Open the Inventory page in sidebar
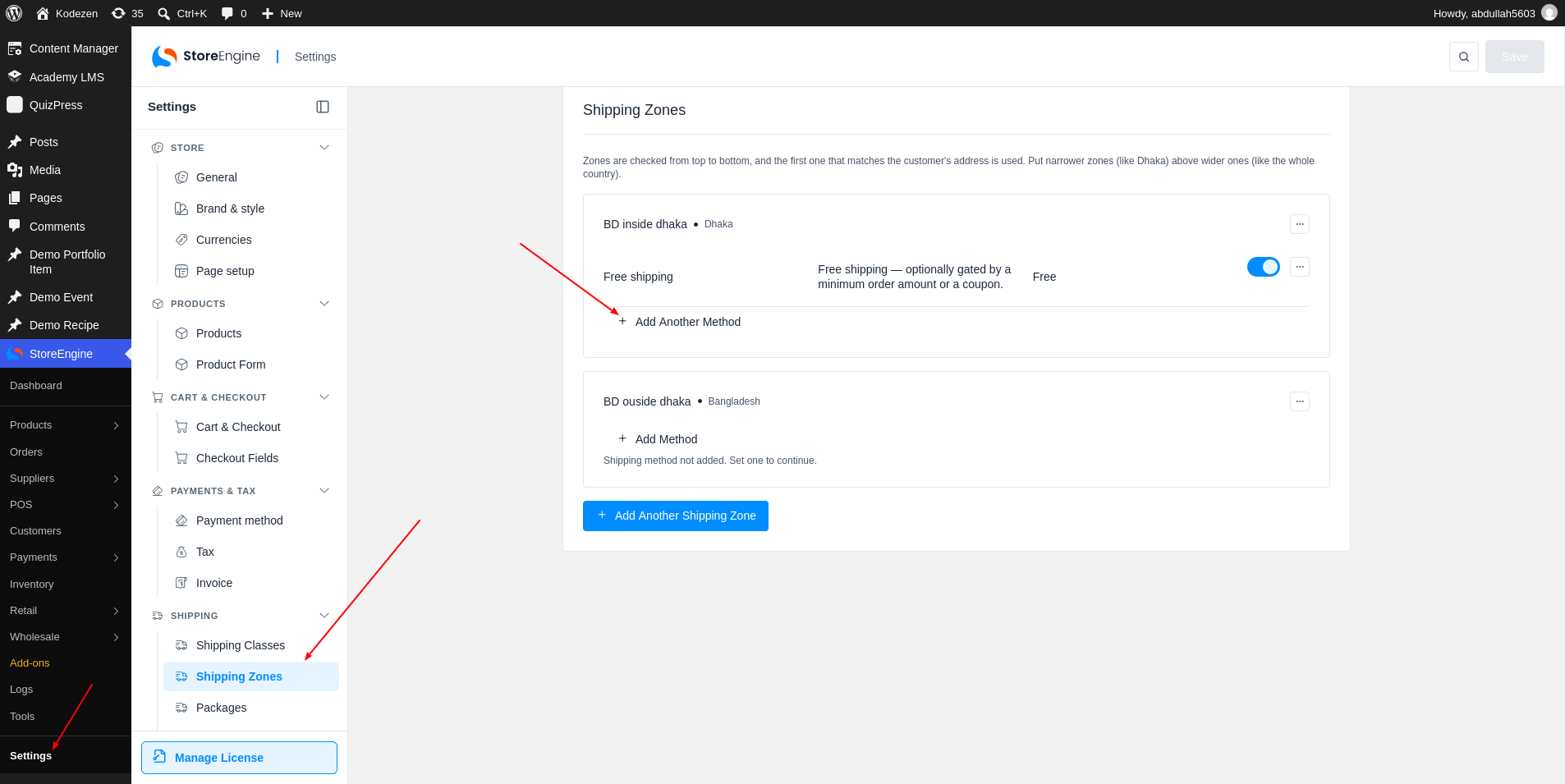Screen dimensions: 1565x784 (32, 584)
